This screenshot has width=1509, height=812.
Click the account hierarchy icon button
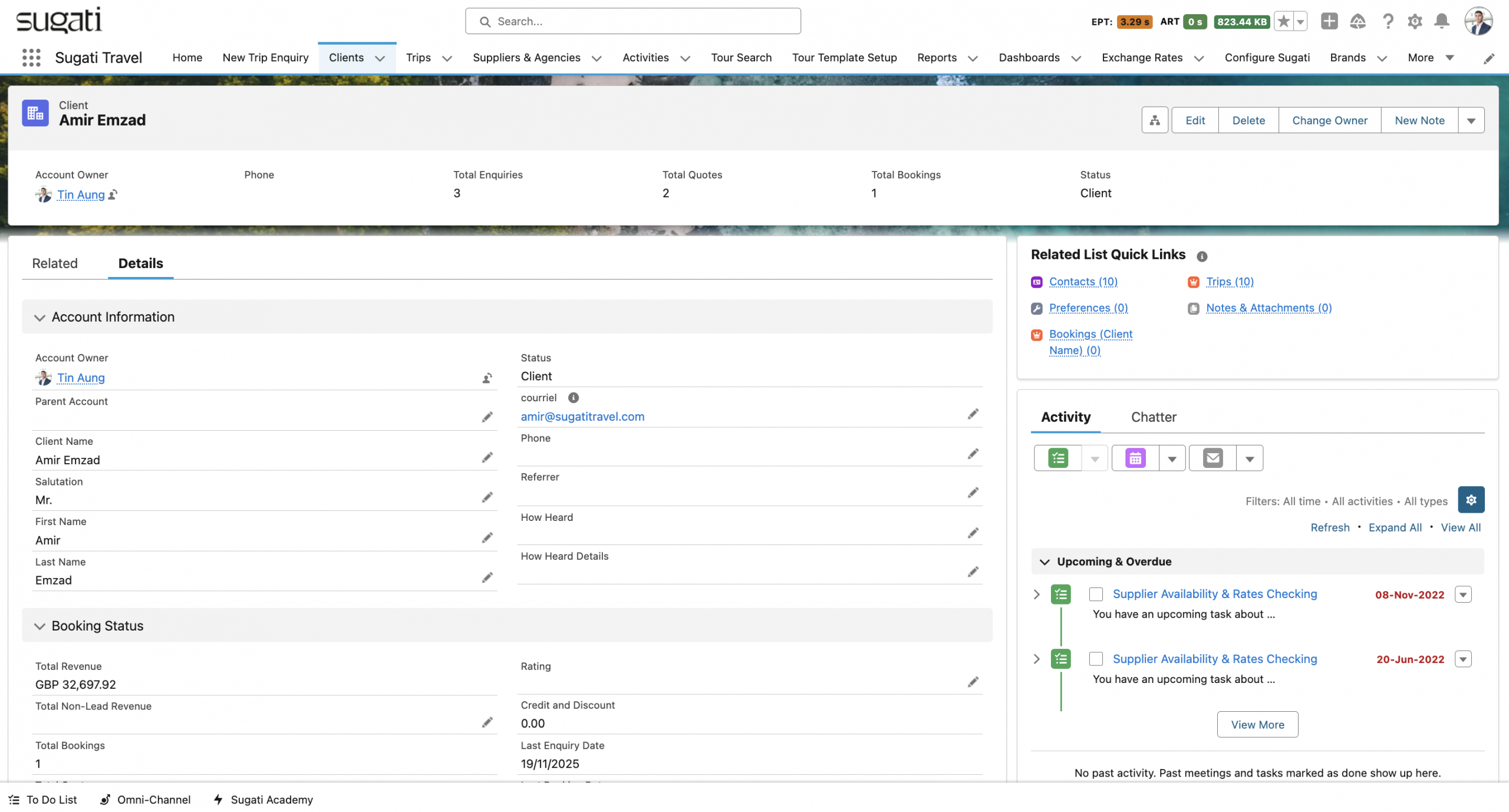click(x=1154, y=120)
